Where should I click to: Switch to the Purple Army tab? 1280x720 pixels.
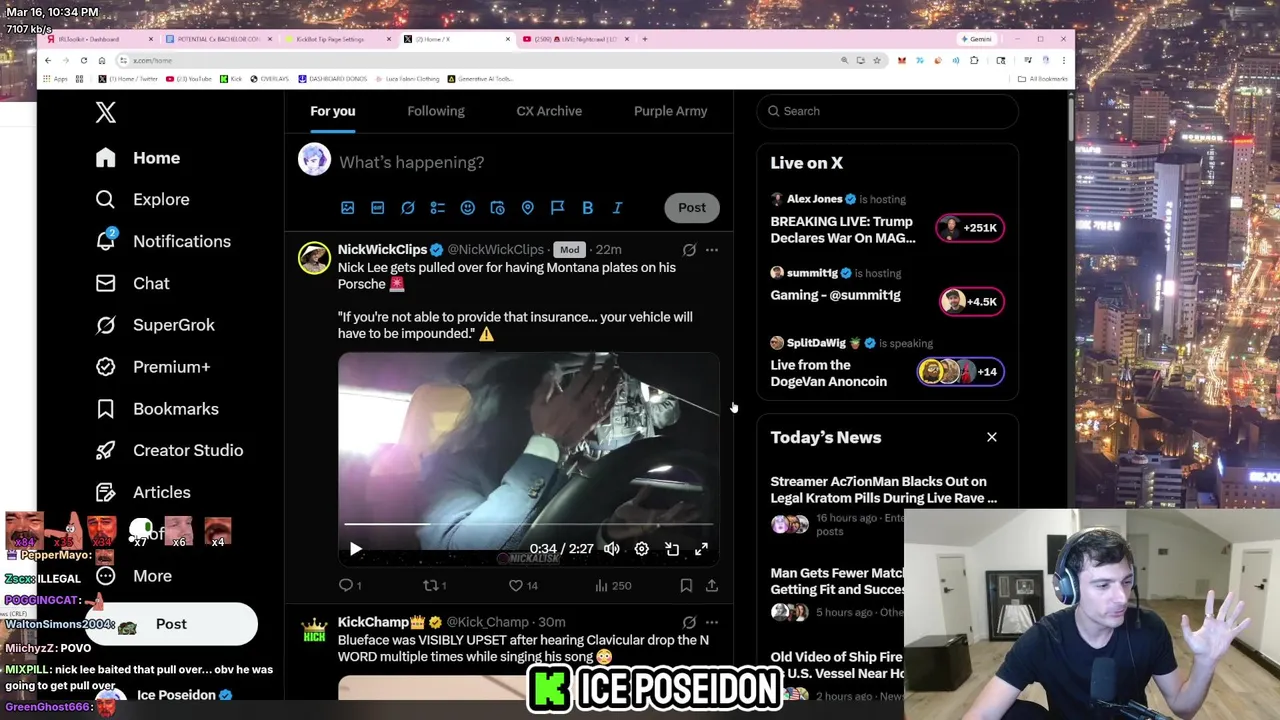coord(670,111)
